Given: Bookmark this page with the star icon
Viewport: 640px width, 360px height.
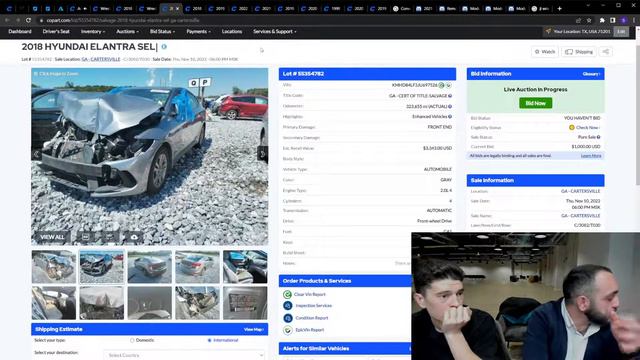Looking at the screenshot, I should pos(589,20).
